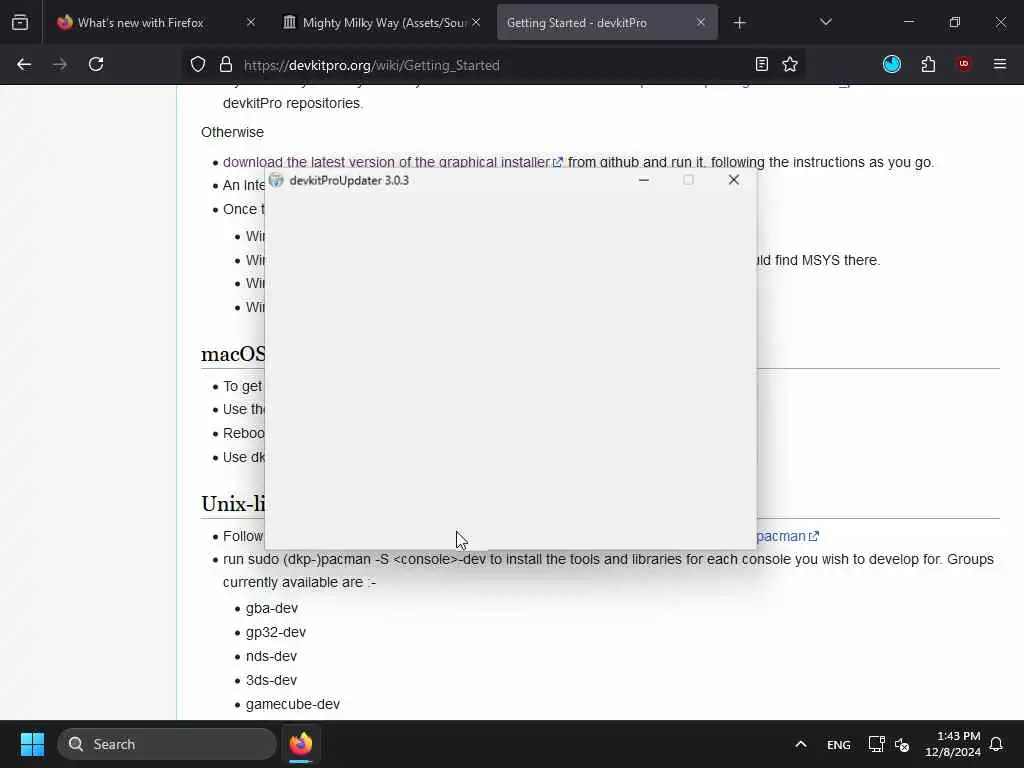This screenshot has width=1024, height=768.
Task: Click the Otherwise paragraph text
Action: click(x=232, y=132)
